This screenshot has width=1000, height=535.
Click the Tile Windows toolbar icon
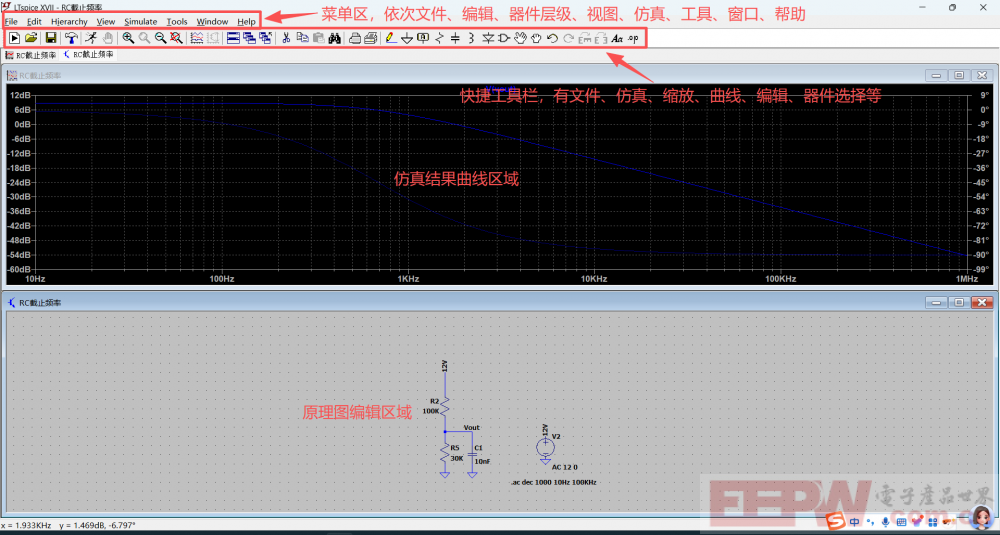pyautogui.click(x=233, y=38)
